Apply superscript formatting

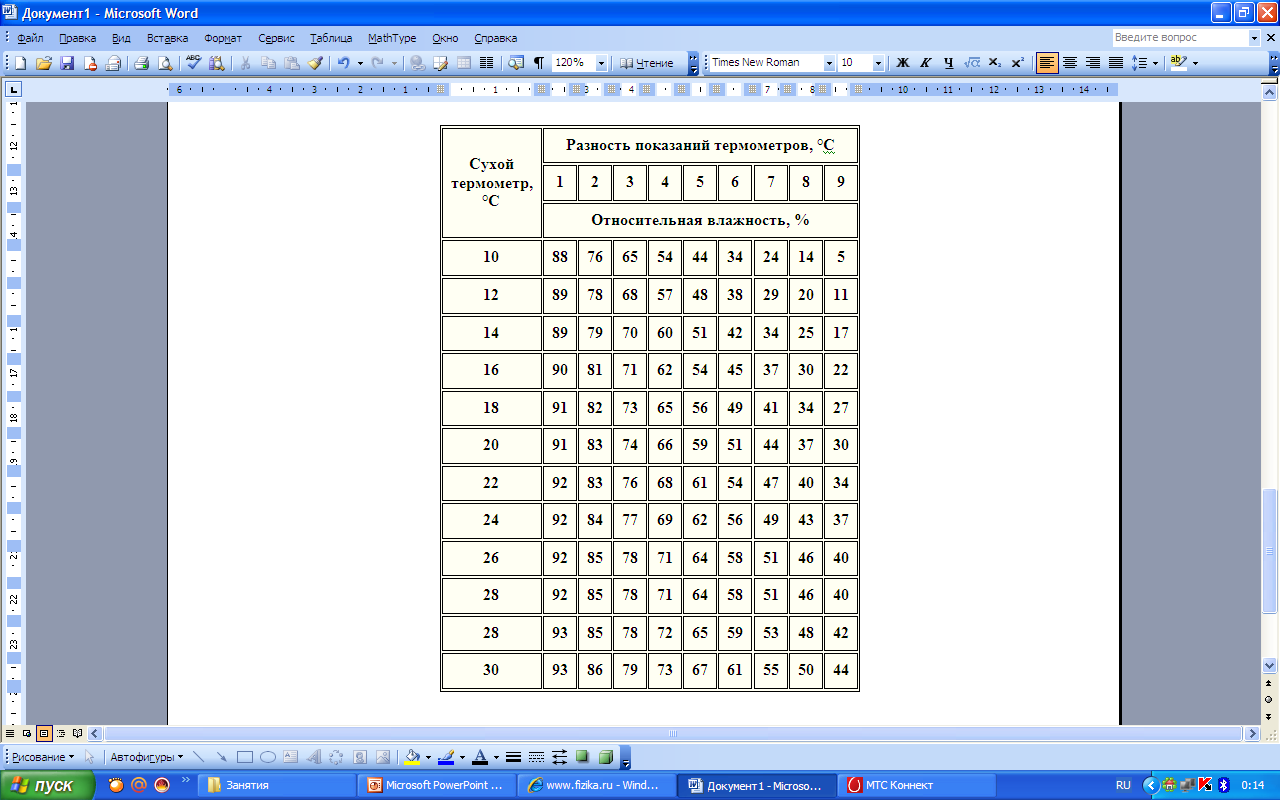tap(1018, 63)
